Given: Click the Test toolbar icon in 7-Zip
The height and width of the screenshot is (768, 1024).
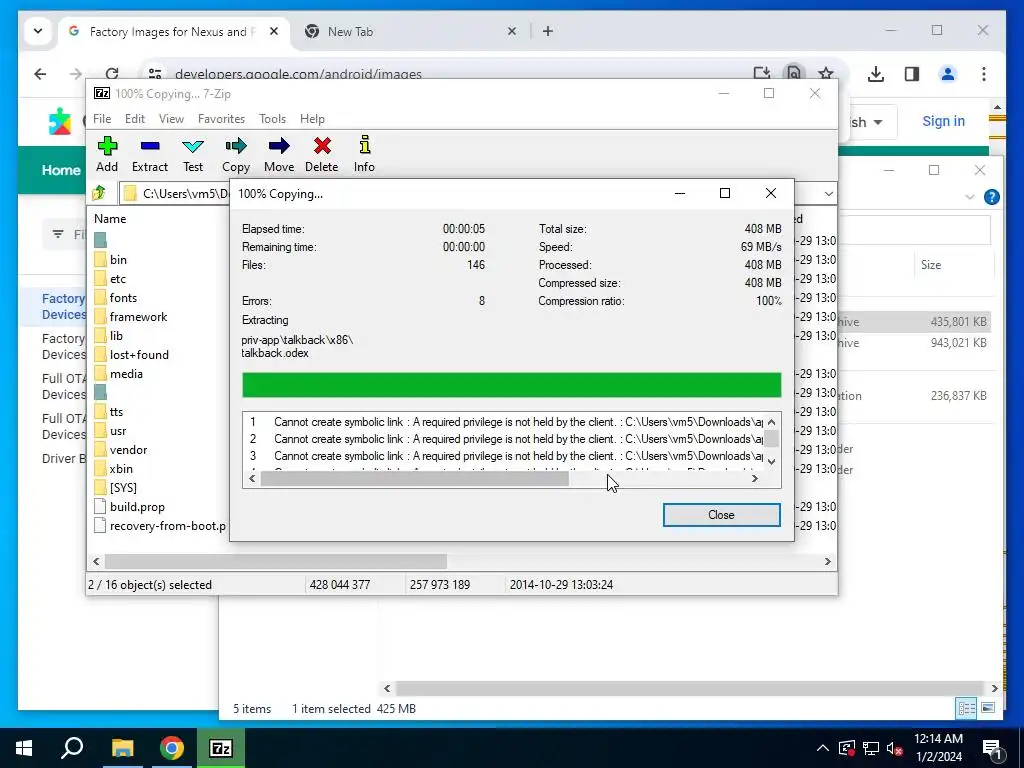Looking at the screenshot, I should pyautogui.click(x=193, y=154).
